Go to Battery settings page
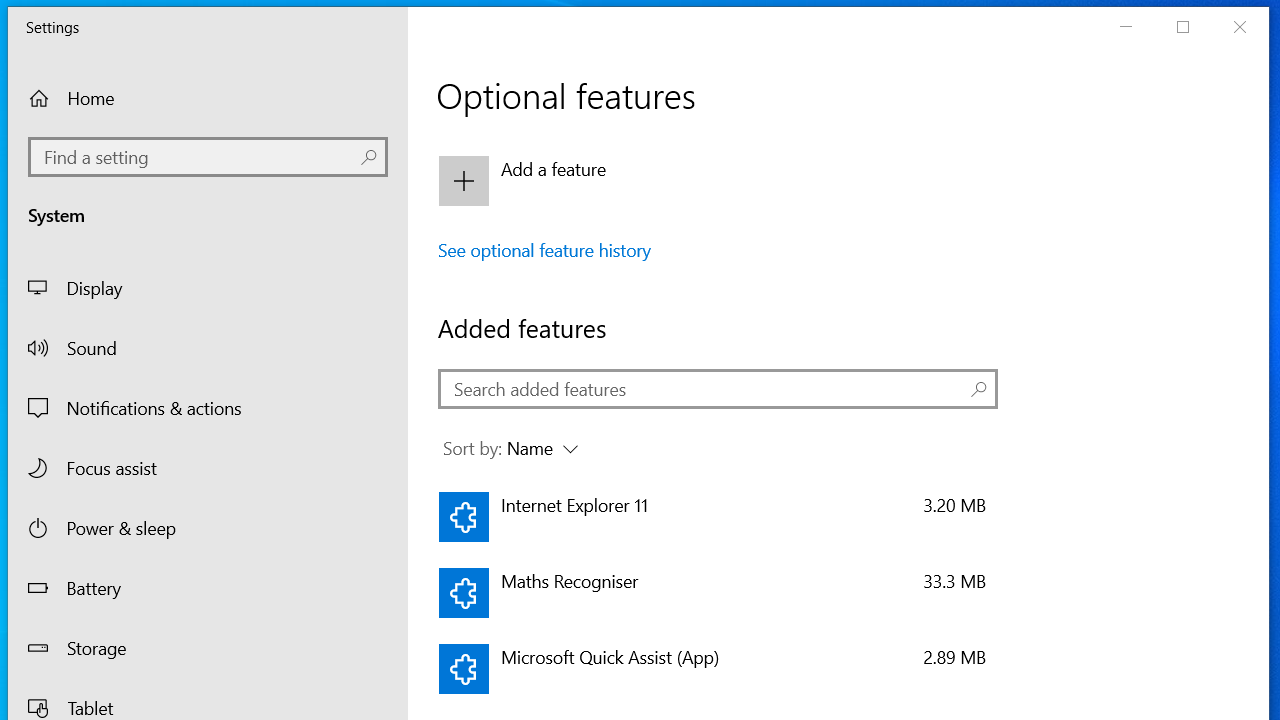Screen dimensions: 1280x720 [94, 588]
